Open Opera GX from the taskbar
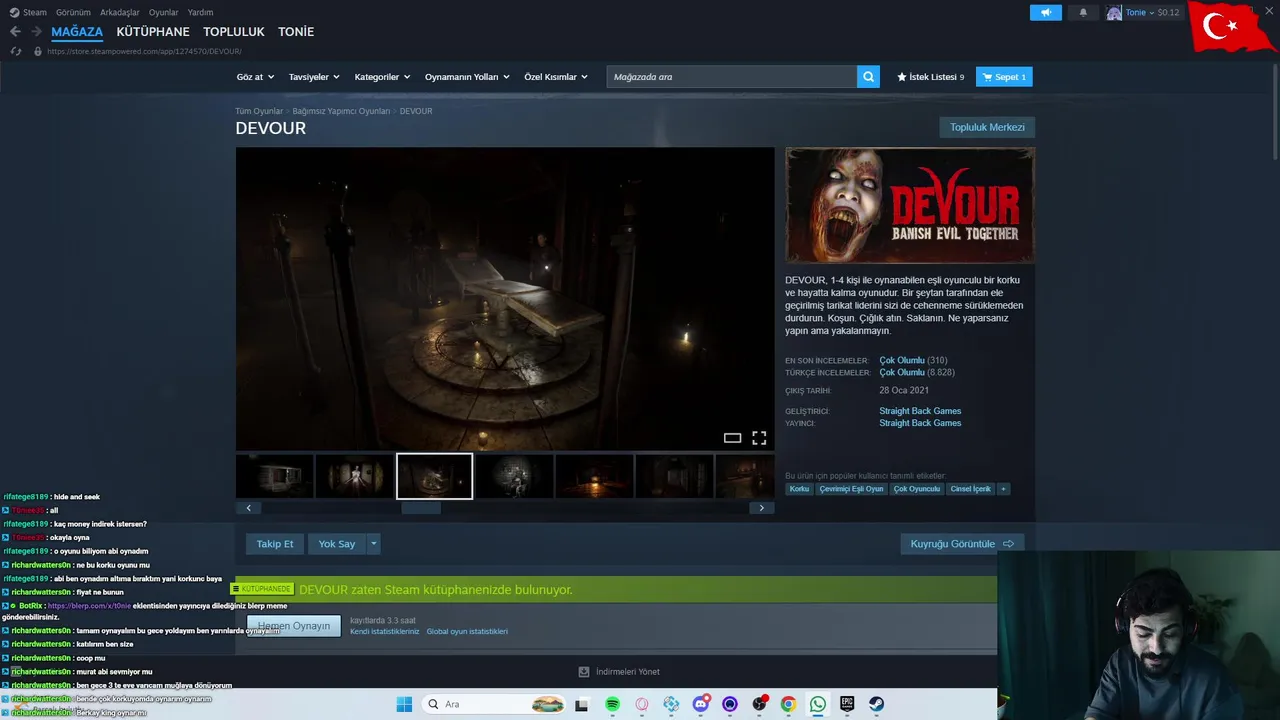This screenshot has width=1280, height=720. coord(642,704)
